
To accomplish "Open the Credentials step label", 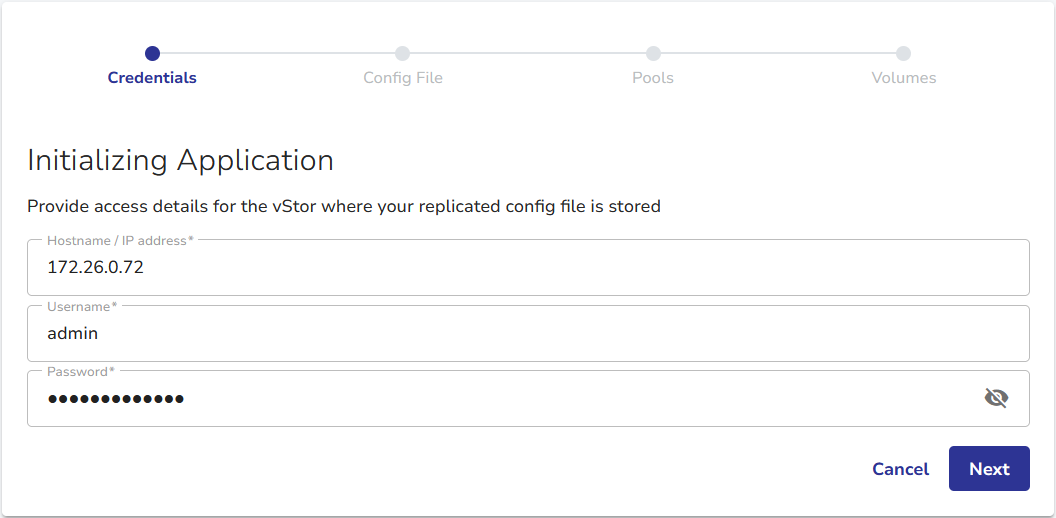I will click(152, 78).
